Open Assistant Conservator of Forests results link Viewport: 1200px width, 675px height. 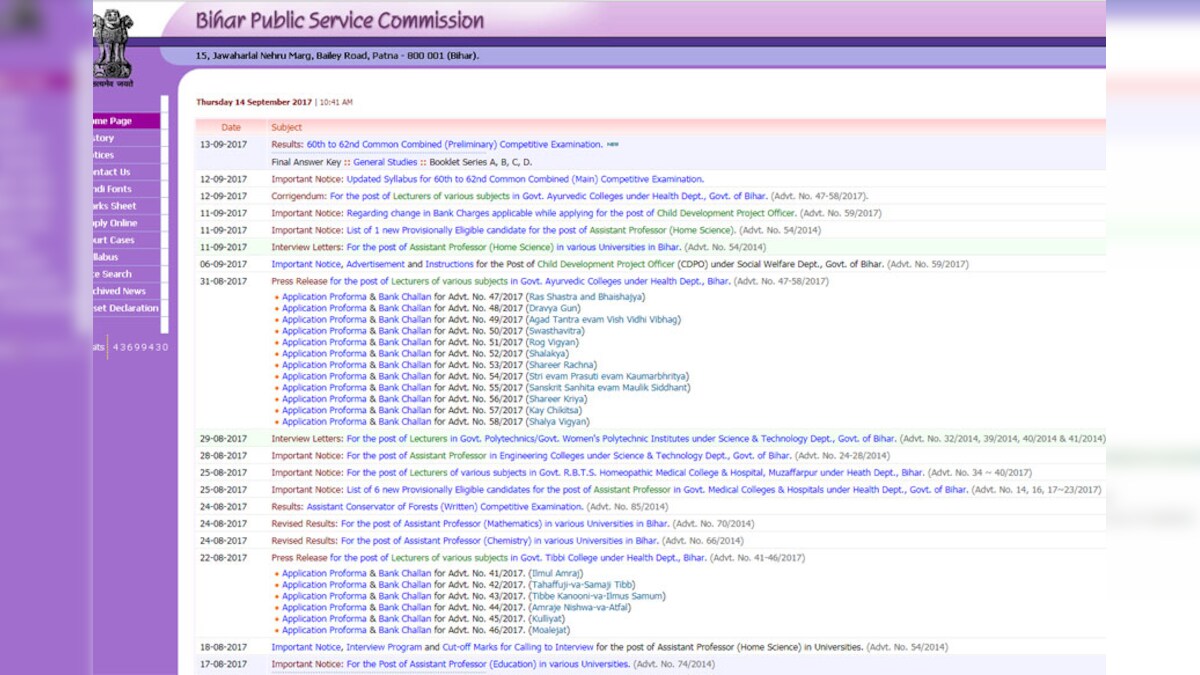coord(445,507)
